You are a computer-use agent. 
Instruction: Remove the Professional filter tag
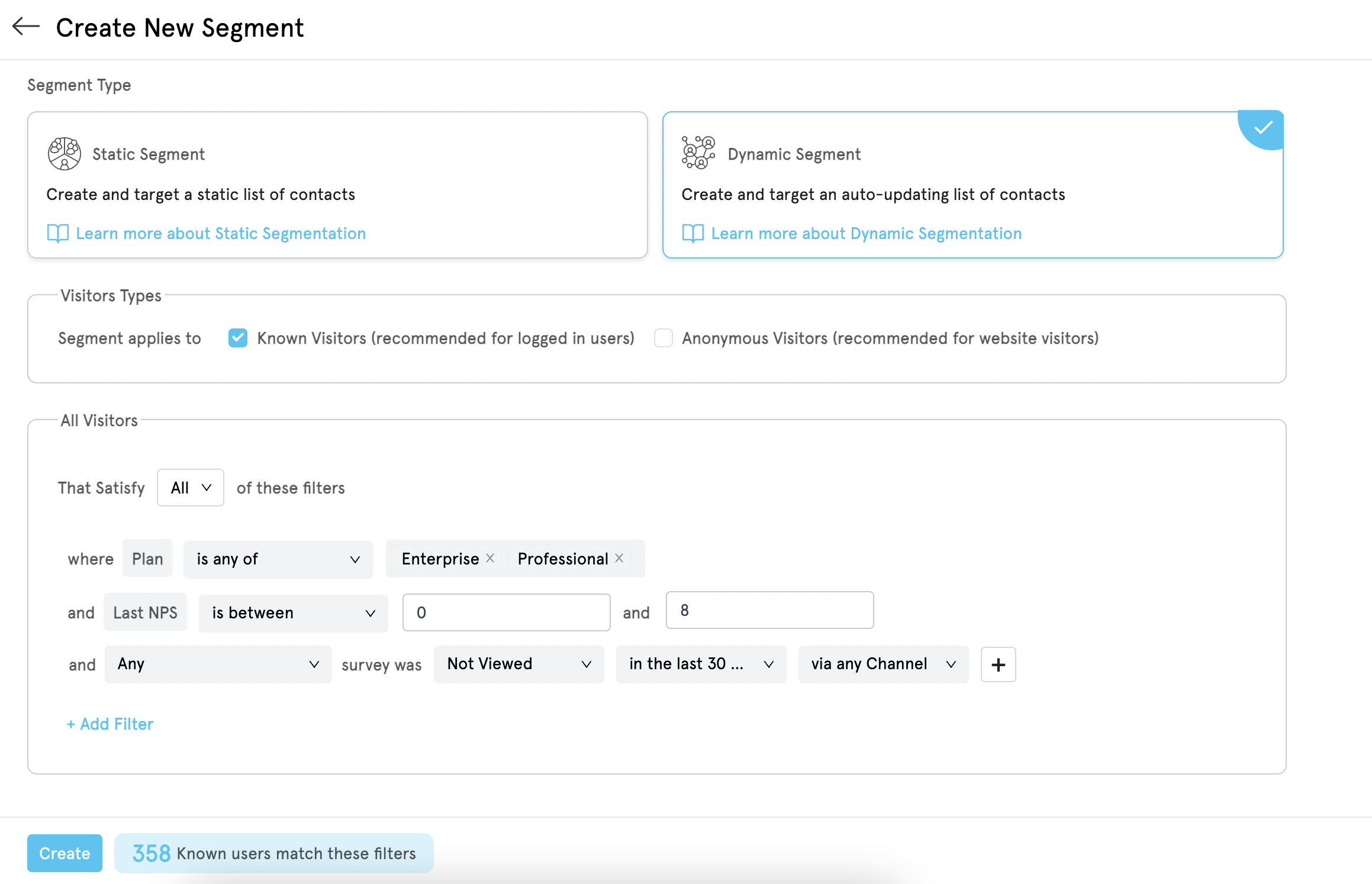[x=622, y=559]
